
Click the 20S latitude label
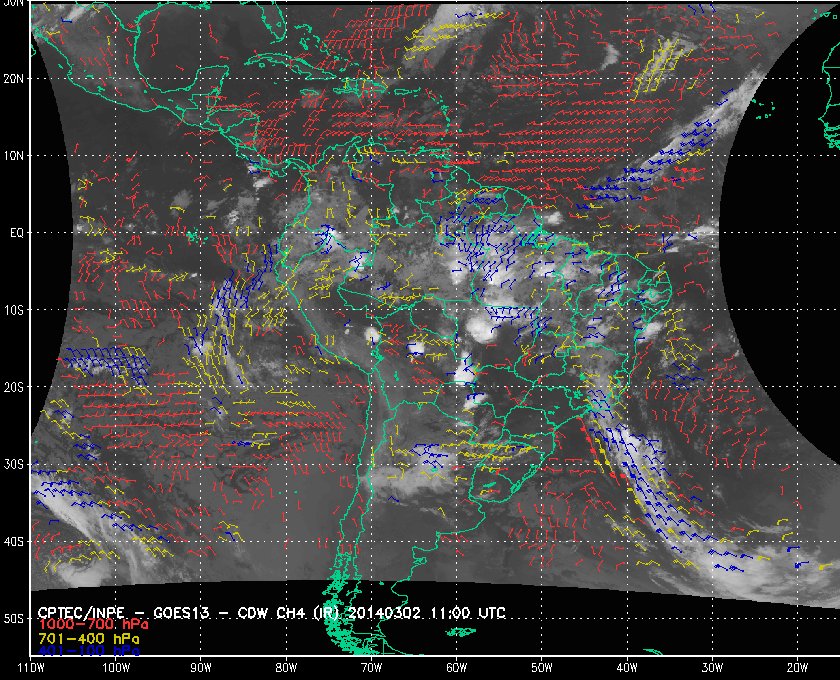[13, 387]
